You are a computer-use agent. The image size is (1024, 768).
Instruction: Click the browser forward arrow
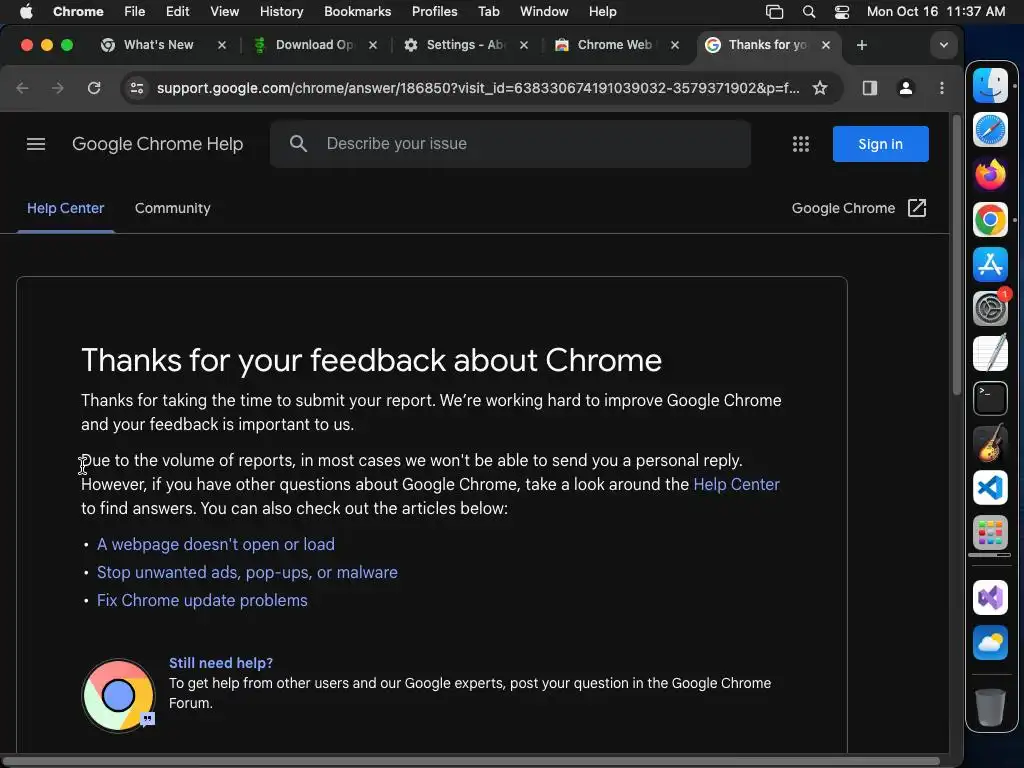point(57,88)
